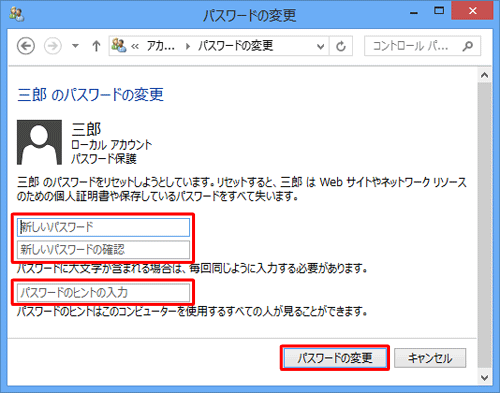Open the recent locations dropdown arrow
The width and height of the screenshot is (500, 393).
76,46
